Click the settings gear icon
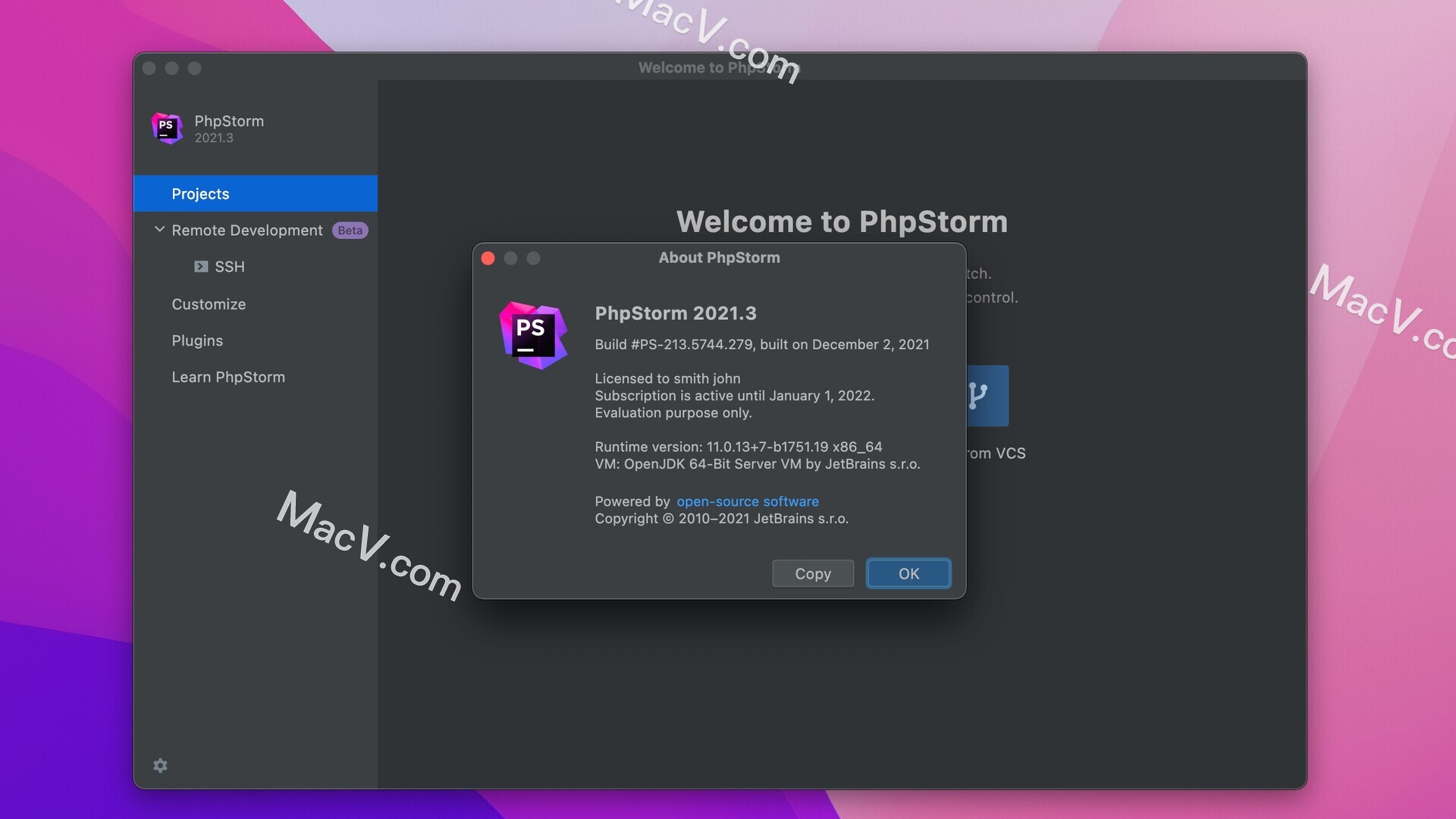The image size is (1456, 819). [x=160, y=765]
